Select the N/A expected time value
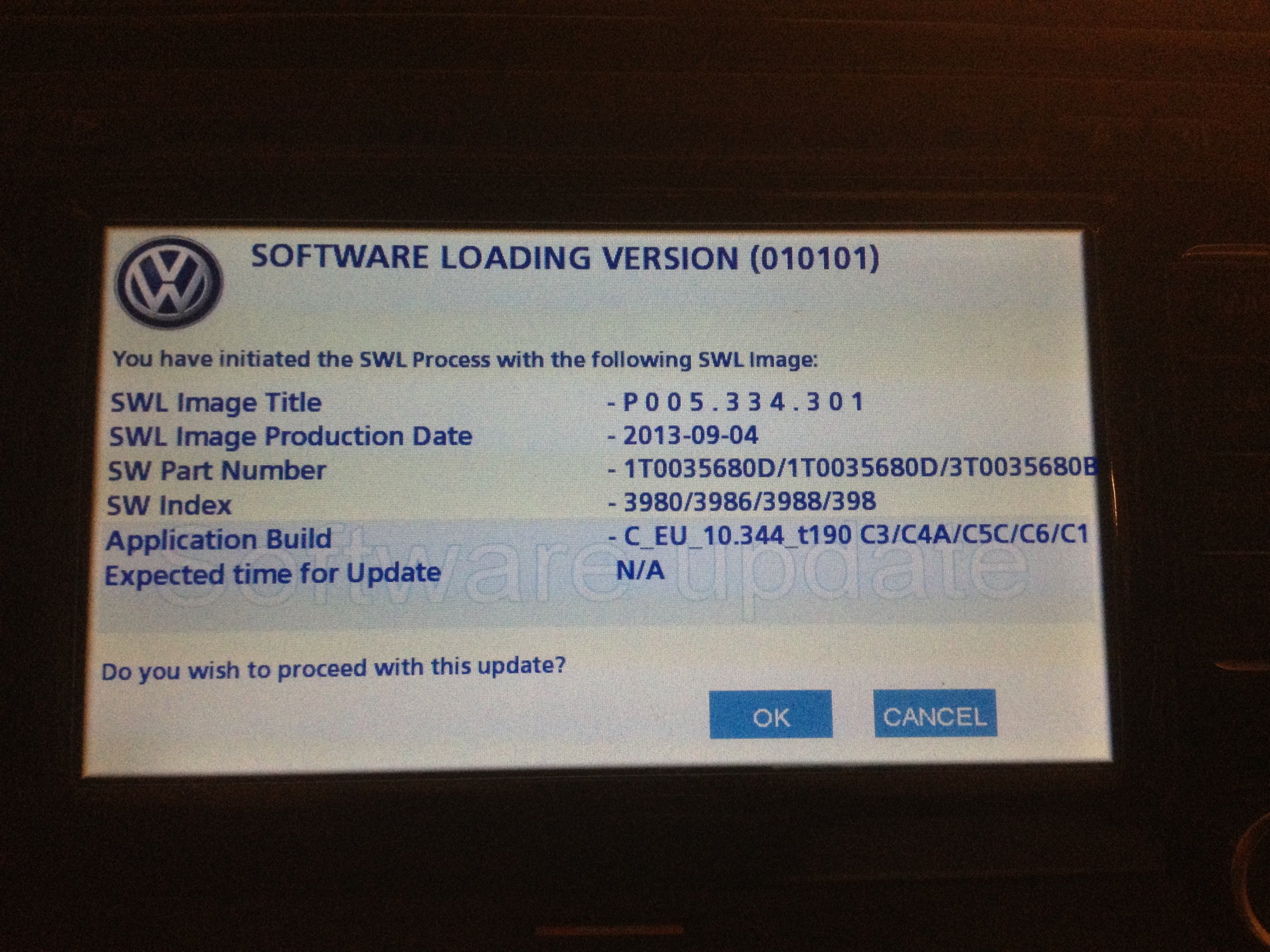Image resolution: width=1270 pixels, height=952 pixels. pyautogui.click(x=640, y=570)
